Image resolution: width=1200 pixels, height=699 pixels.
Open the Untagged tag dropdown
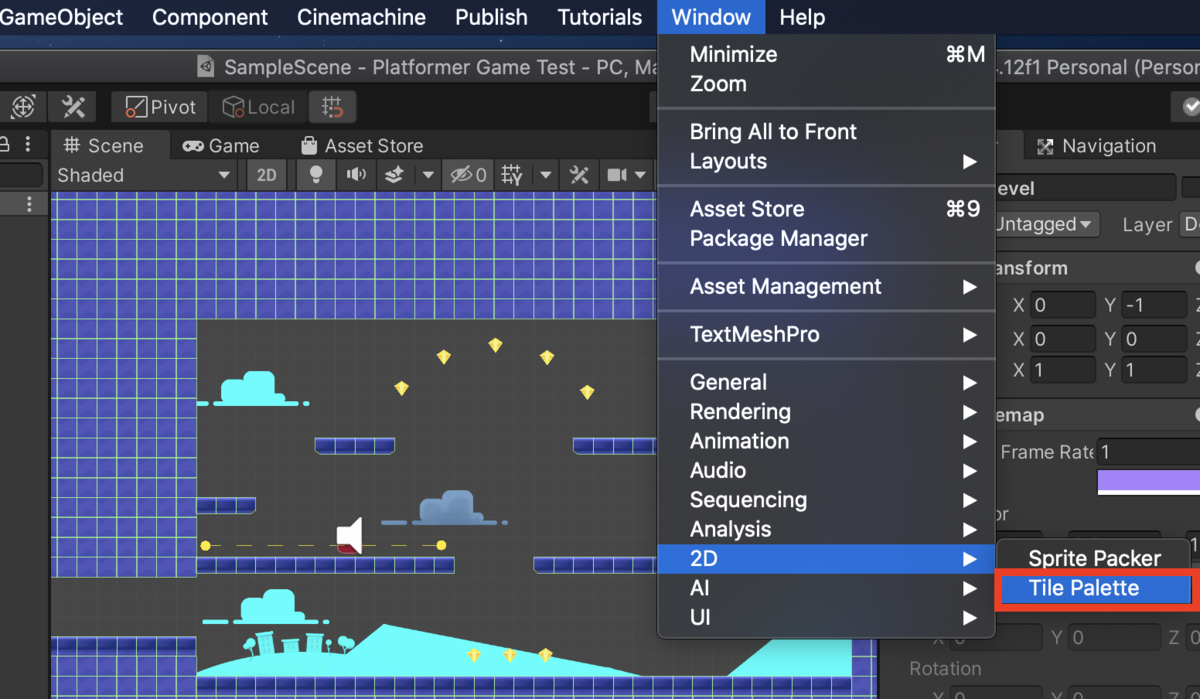pos(1047,224)
